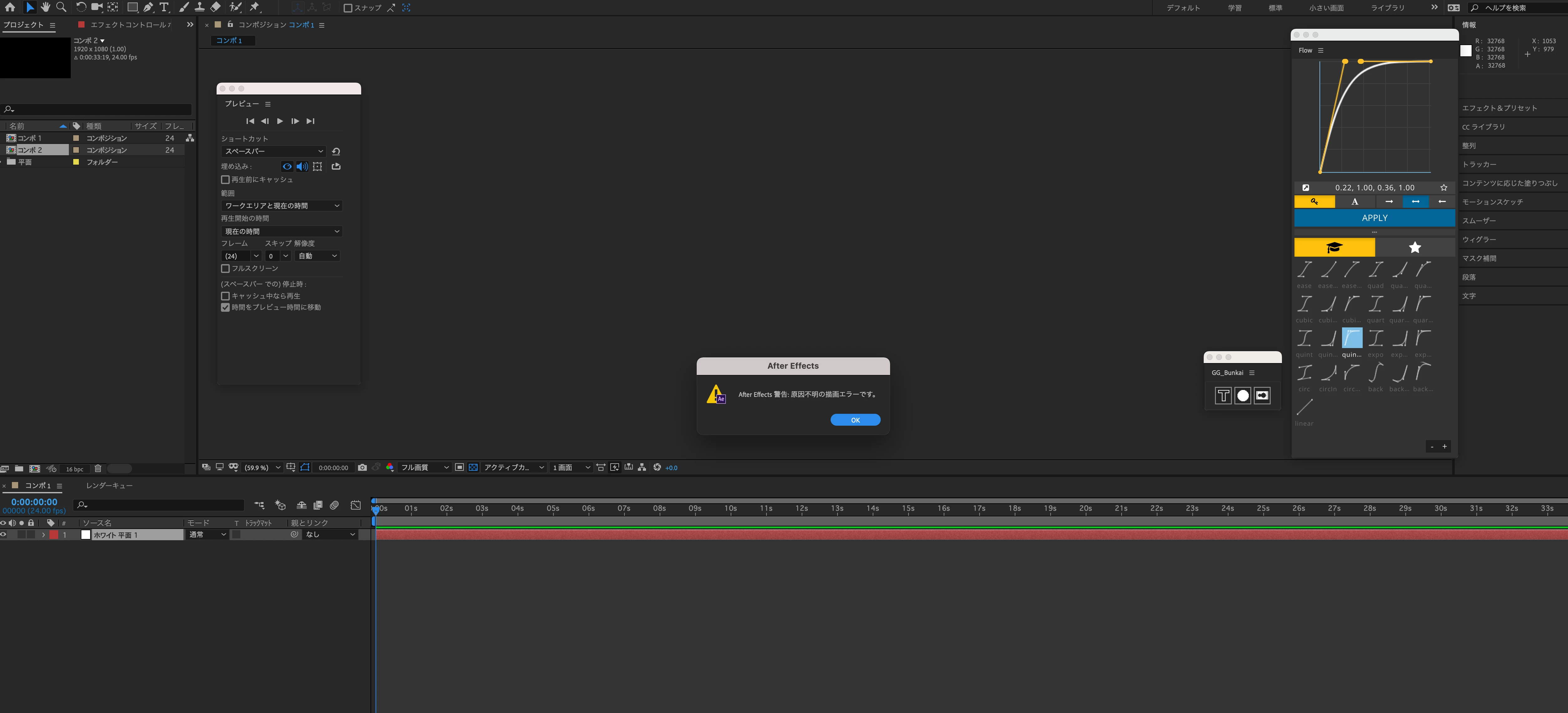Uncheck 時間をプレビュー時間に移動 checkbox
The image size is (1568, 713).
pyautogui.click(x=225, y=307)
